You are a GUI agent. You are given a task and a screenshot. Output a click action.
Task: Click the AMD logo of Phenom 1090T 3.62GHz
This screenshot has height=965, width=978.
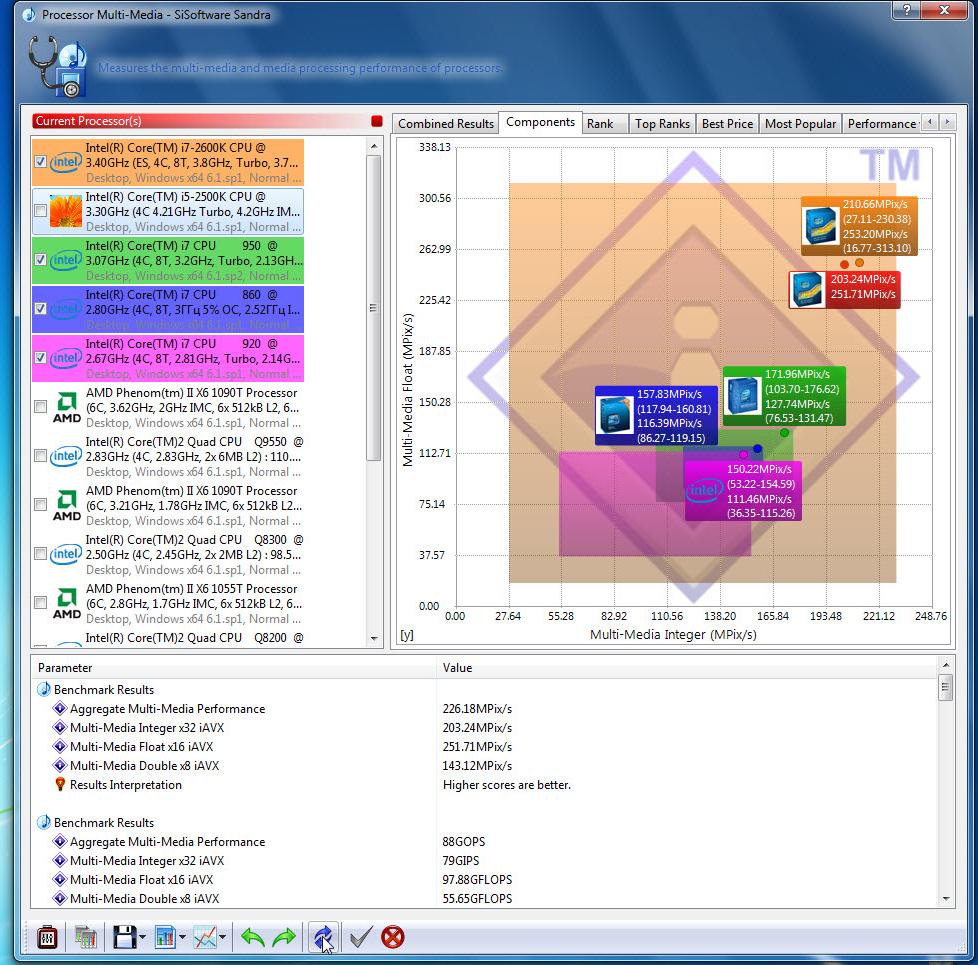click(66, 407)
